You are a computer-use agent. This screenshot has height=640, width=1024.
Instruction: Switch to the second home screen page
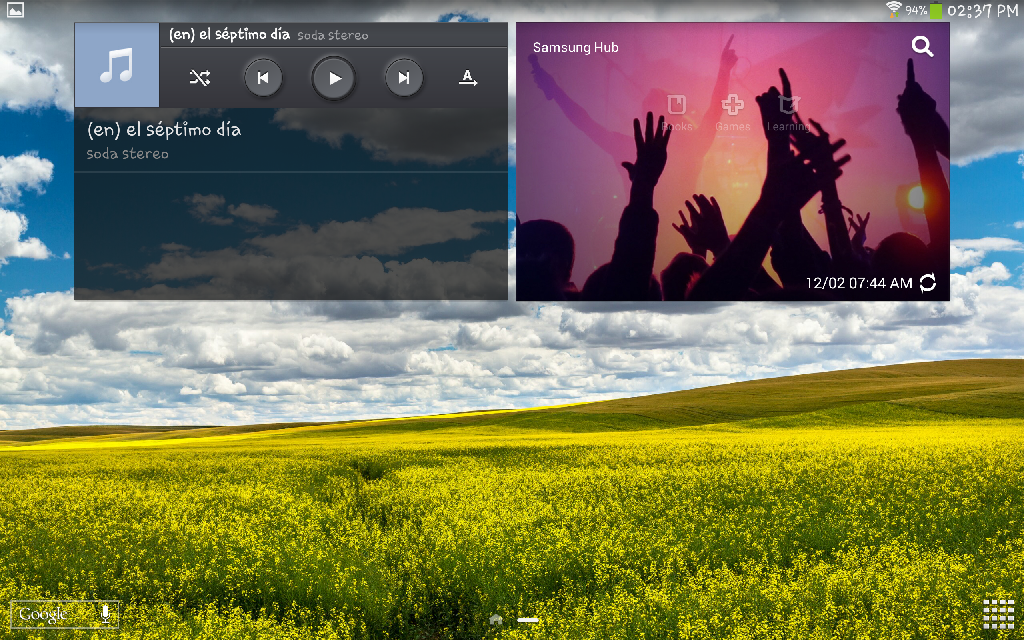(x=528, y=620)
